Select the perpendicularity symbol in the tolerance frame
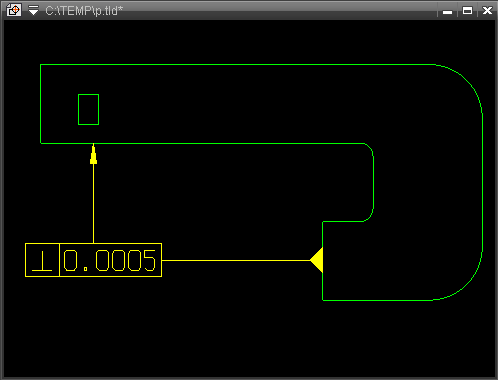Viewport: 498px width, 380px height. click(x=42, y=260)
